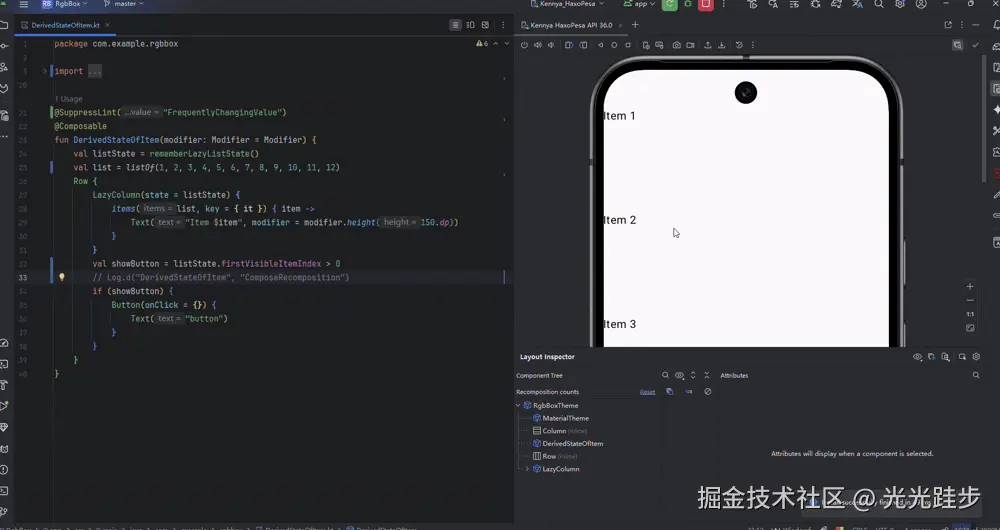Close the DerivedStateOfItem.kt tab
This screenshot has height=530, width=1000.
pyautogui.click(x=107, y=26)
